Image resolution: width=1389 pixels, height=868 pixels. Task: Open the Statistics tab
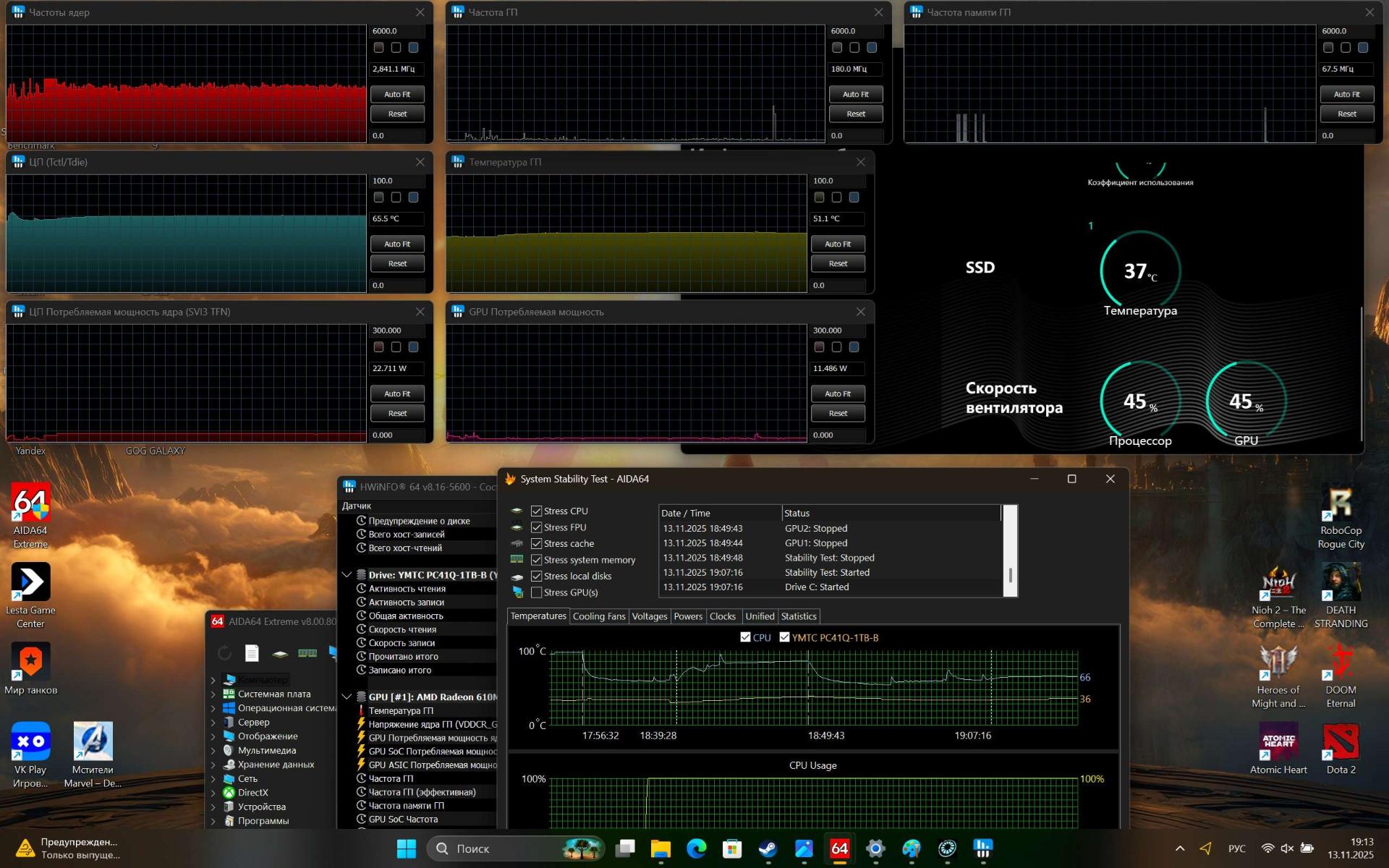[798, 616]
